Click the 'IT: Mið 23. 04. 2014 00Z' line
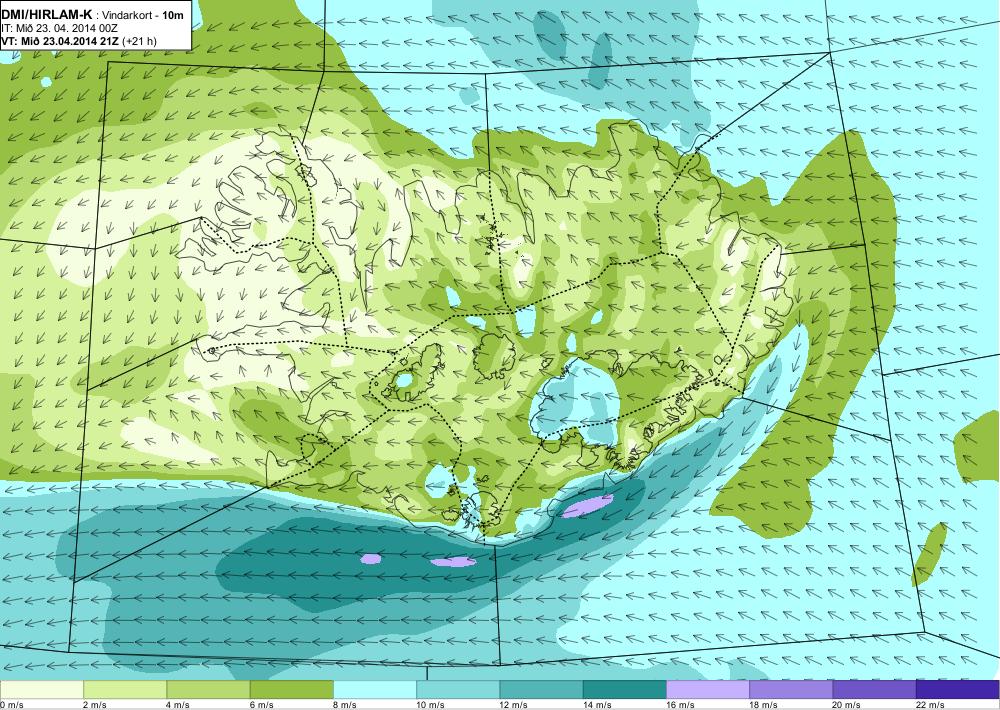The image size is (1000, 710). (59, 28)
